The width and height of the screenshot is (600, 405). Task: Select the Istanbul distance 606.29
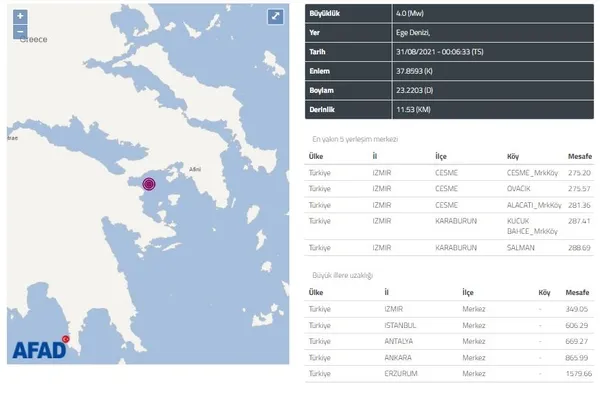tap(577, 325)
